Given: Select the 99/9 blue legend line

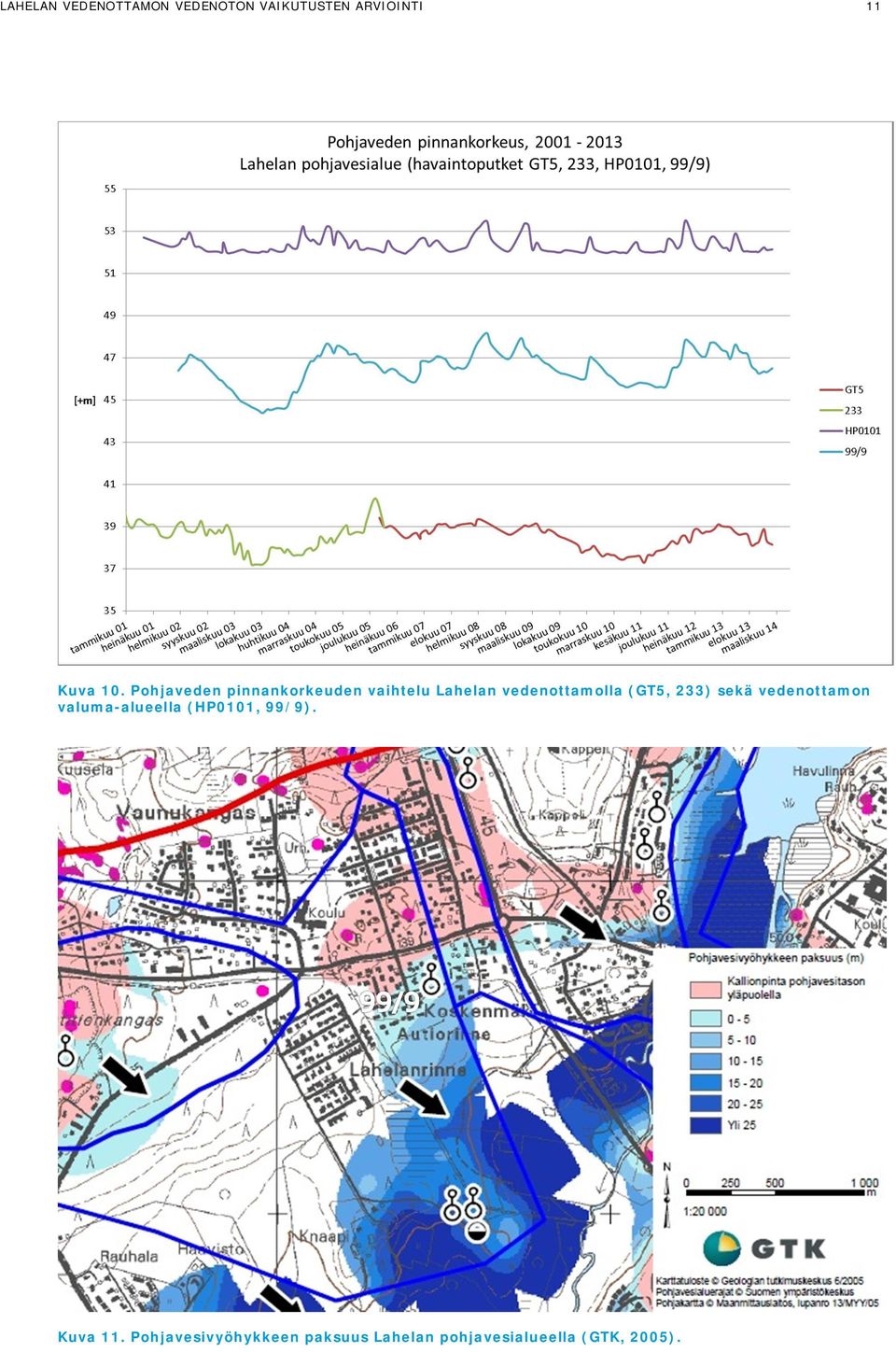Looking at the screenshot, I should click(831, 451).
